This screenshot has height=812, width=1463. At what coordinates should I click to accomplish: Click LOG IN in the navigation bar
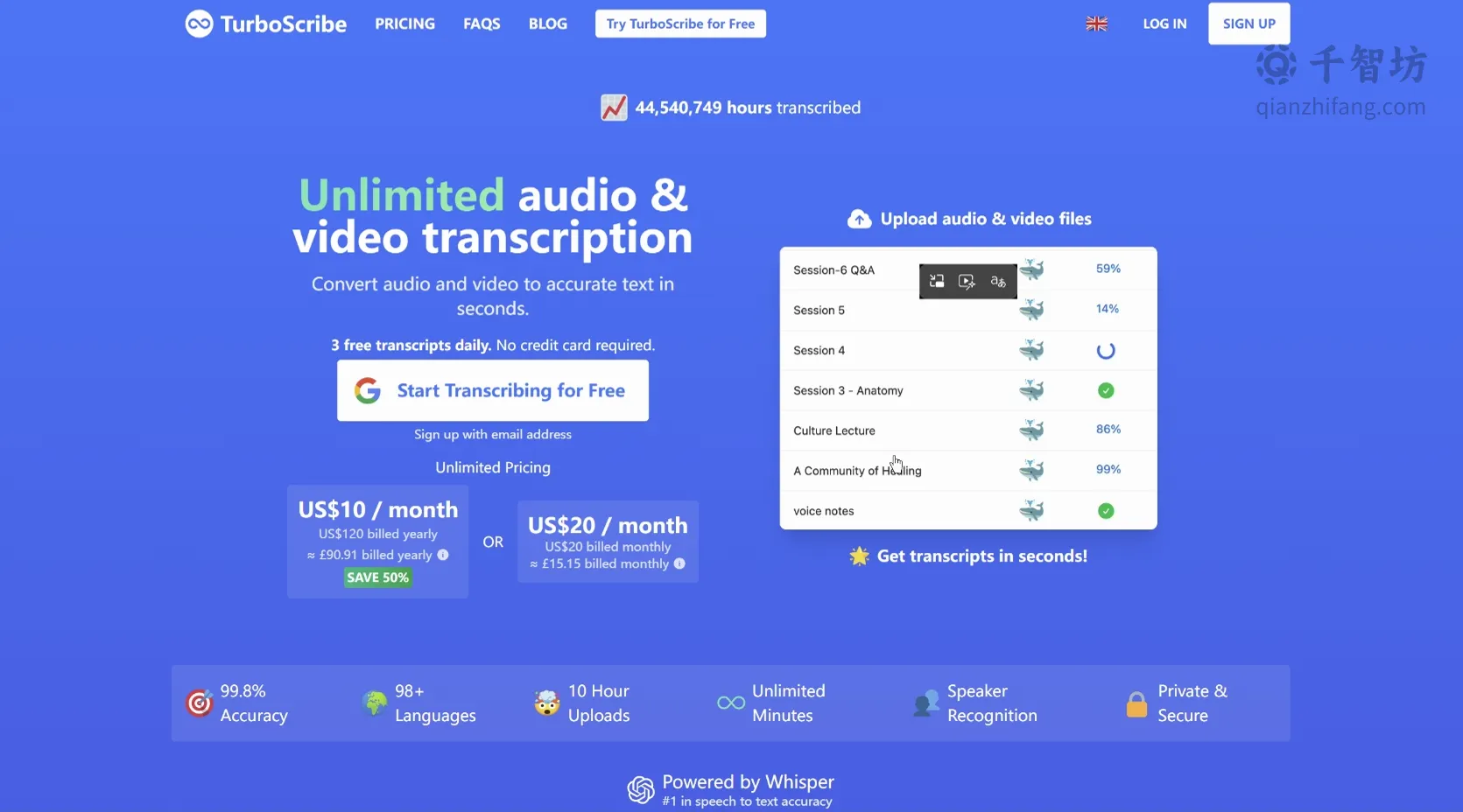[x=1164, y=24]
